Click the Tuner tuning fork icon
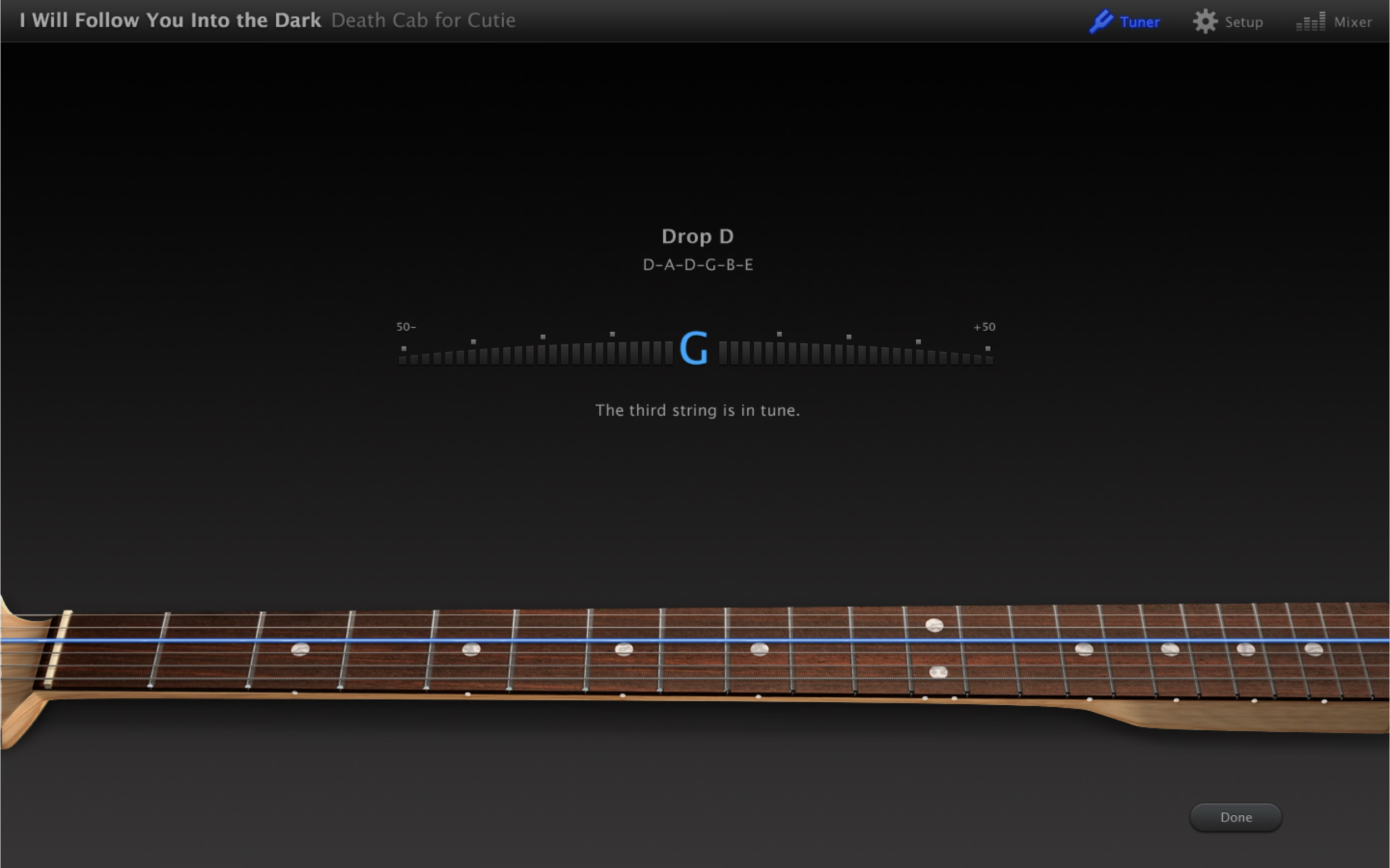 1101,21
